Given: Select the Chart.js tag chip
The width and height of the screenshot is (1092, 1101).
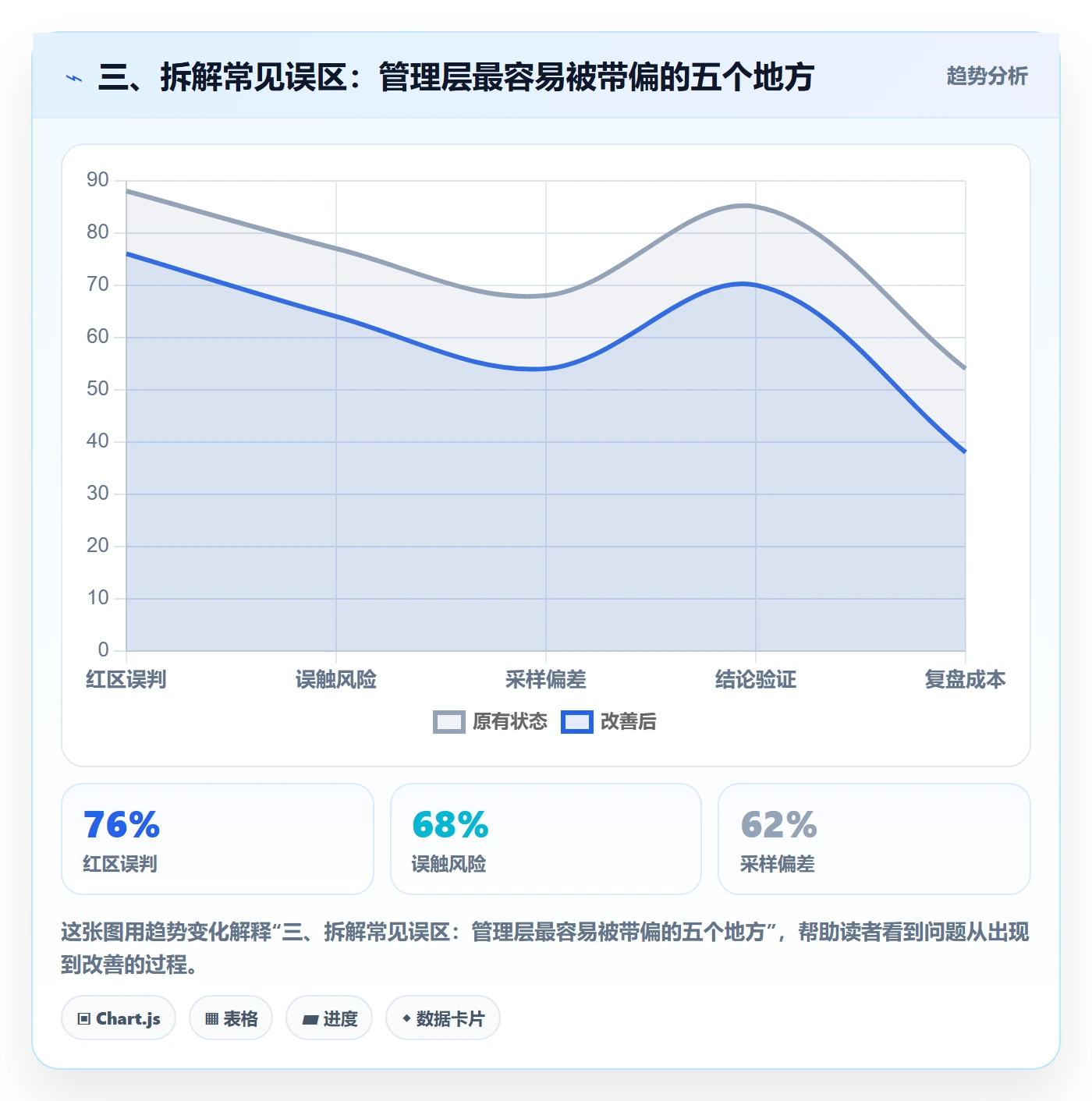Looking at the screenshot, I should click(x=119, y=1018).
